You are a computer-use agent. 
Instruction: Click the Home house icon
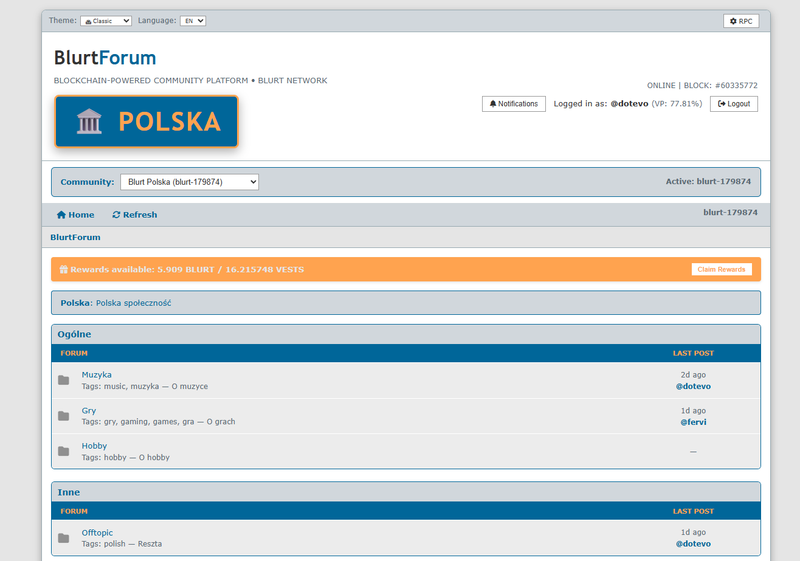(61, 215)
